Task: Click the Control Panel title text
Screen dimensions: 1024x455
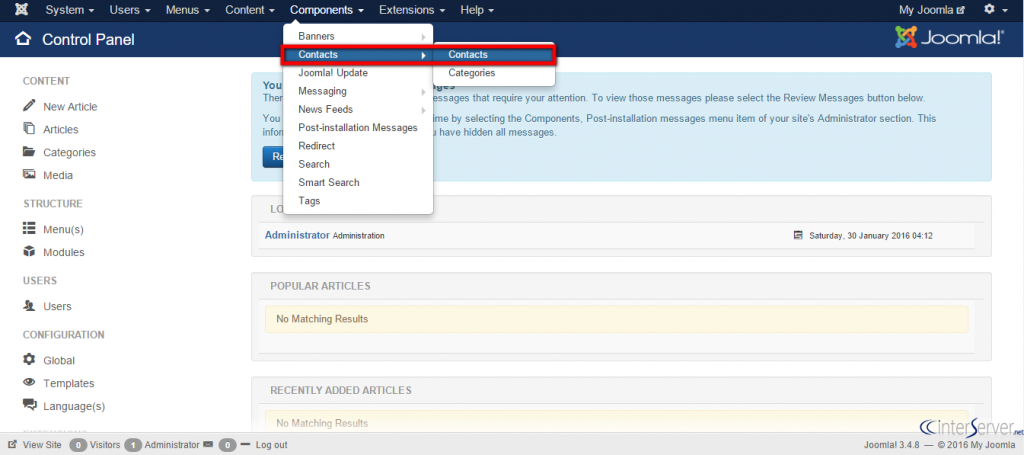Action: [88, 40]
